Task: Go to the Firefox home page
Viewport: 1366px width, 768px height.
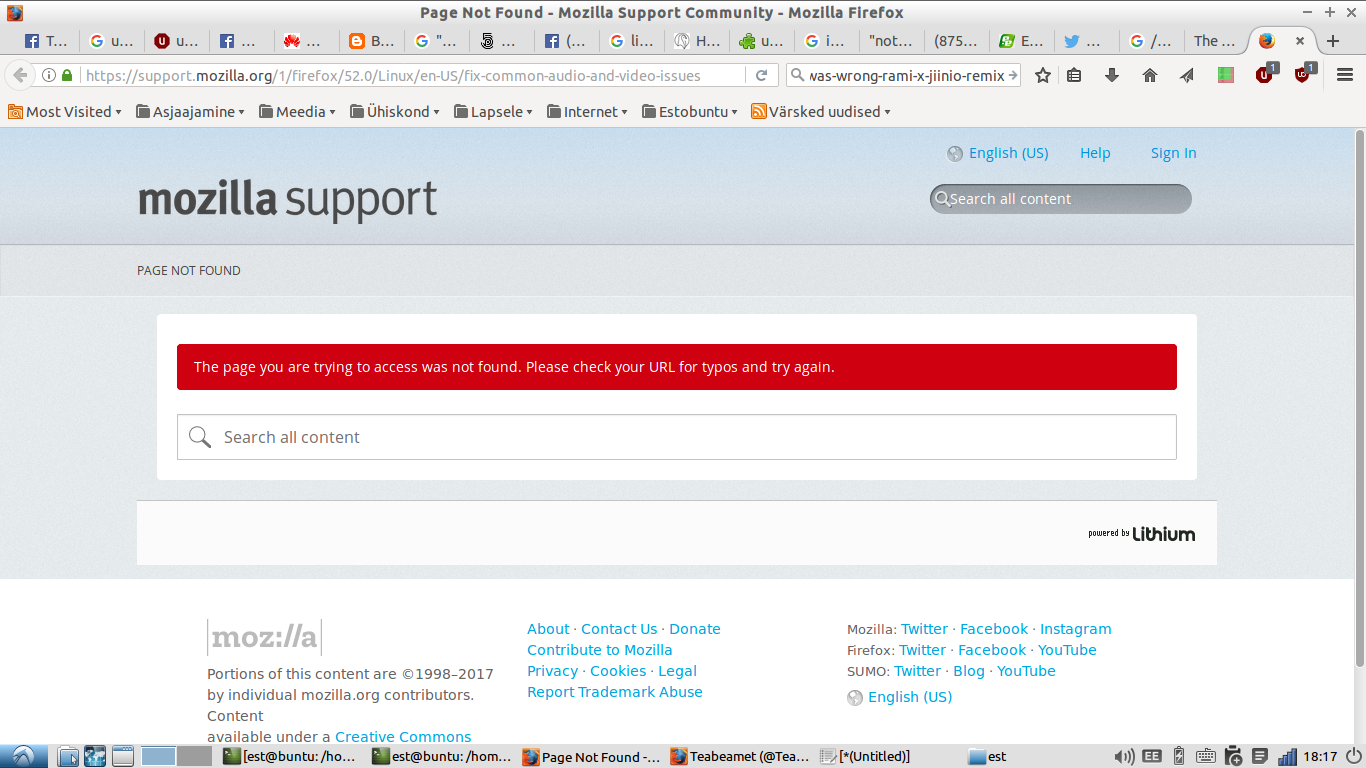Action: pos(1150,75)
